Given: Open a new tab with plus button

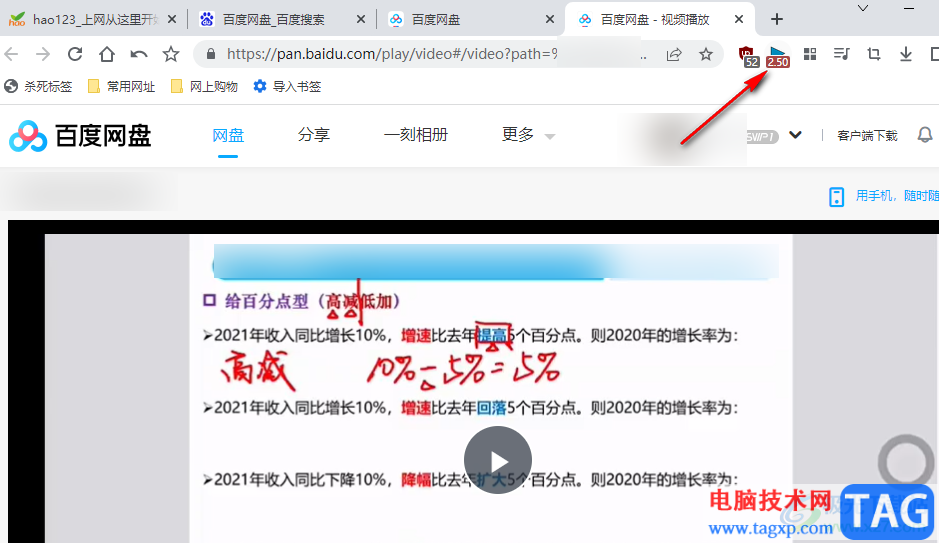Looking at the screenshot, I should click(x=777, y=19).
